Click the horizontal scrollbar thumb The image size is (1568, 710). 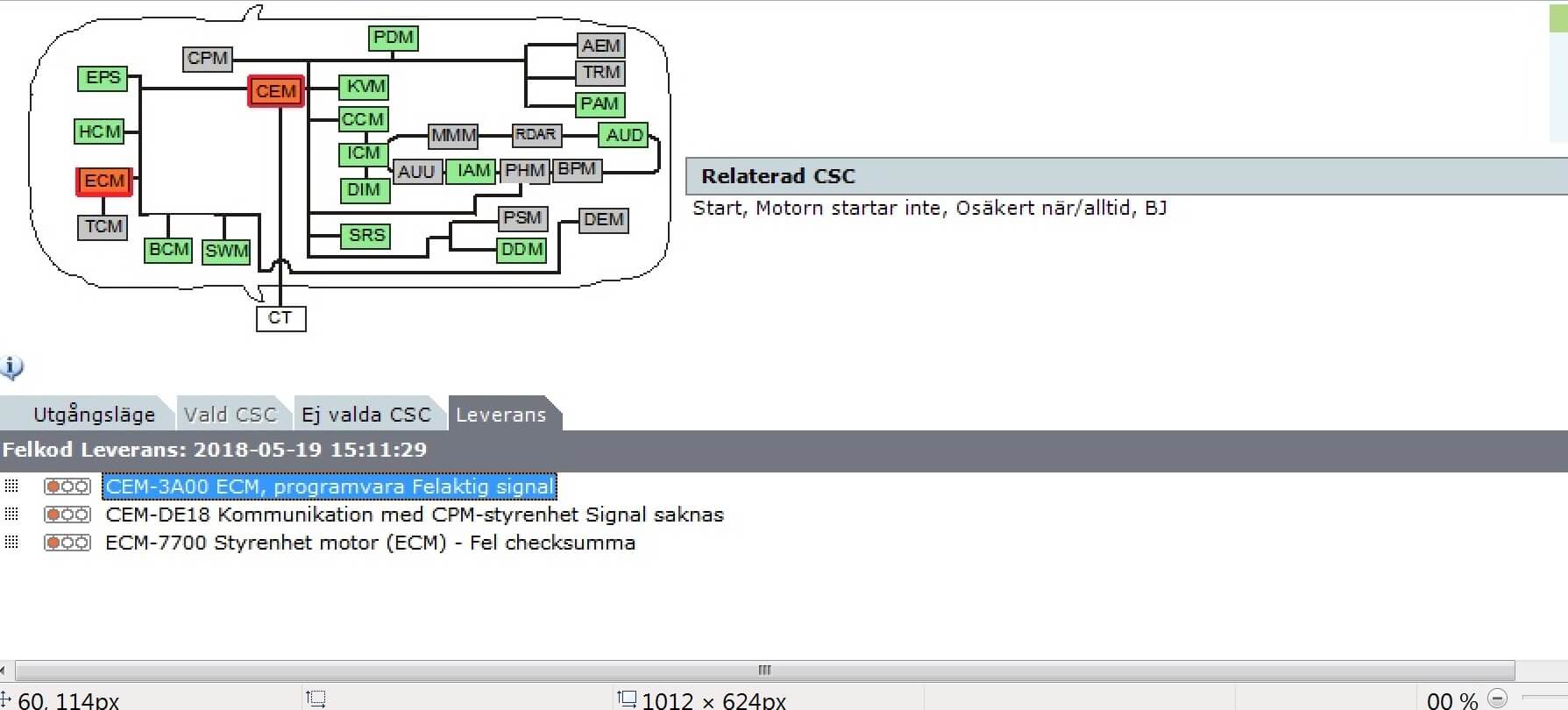tap(764, 671)
